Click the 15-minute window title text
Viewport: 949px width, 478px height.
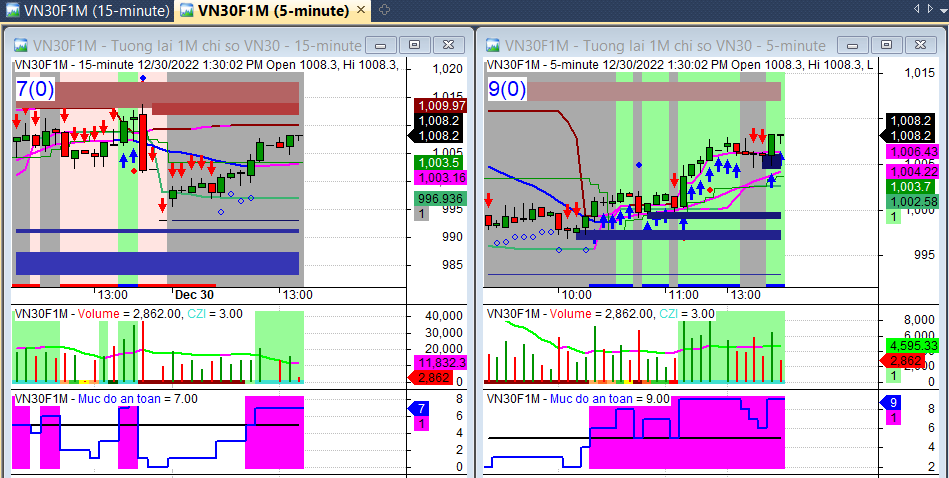[197, 46]
